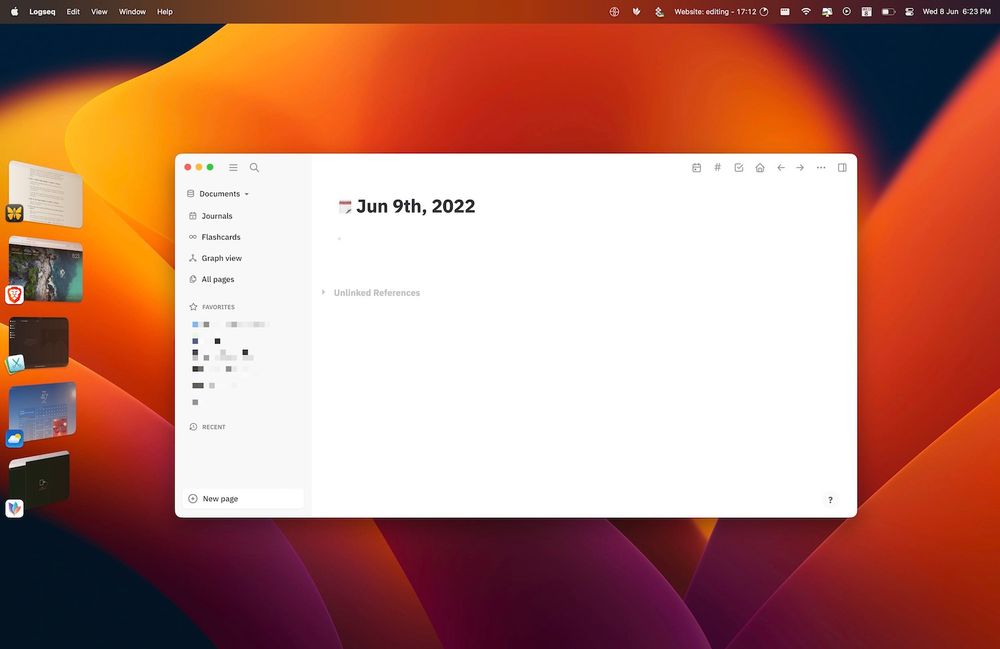Navigate forward with the right arrow
This screenshot has width=1000, height=649.
click(x=800, y=167)
